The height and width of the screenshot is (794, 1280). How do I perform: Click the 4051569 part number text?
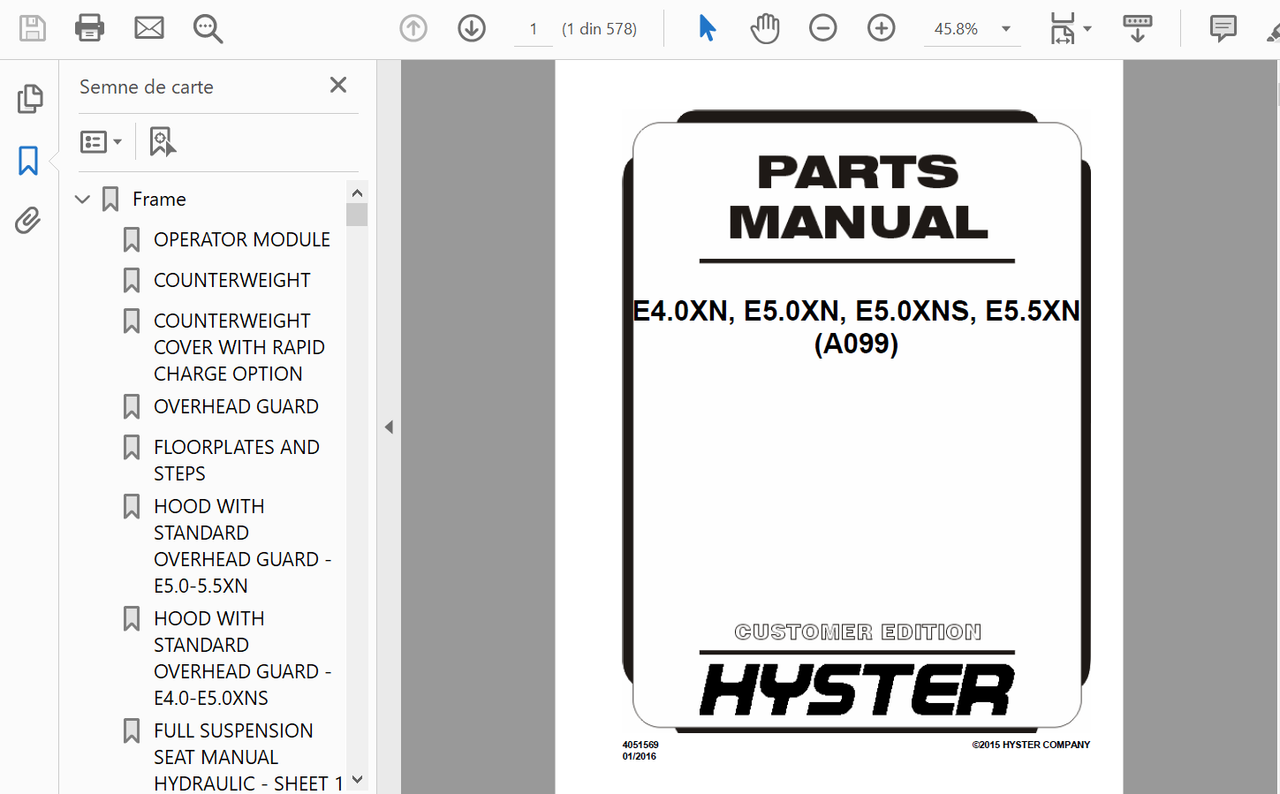click(x=640, y=745)
